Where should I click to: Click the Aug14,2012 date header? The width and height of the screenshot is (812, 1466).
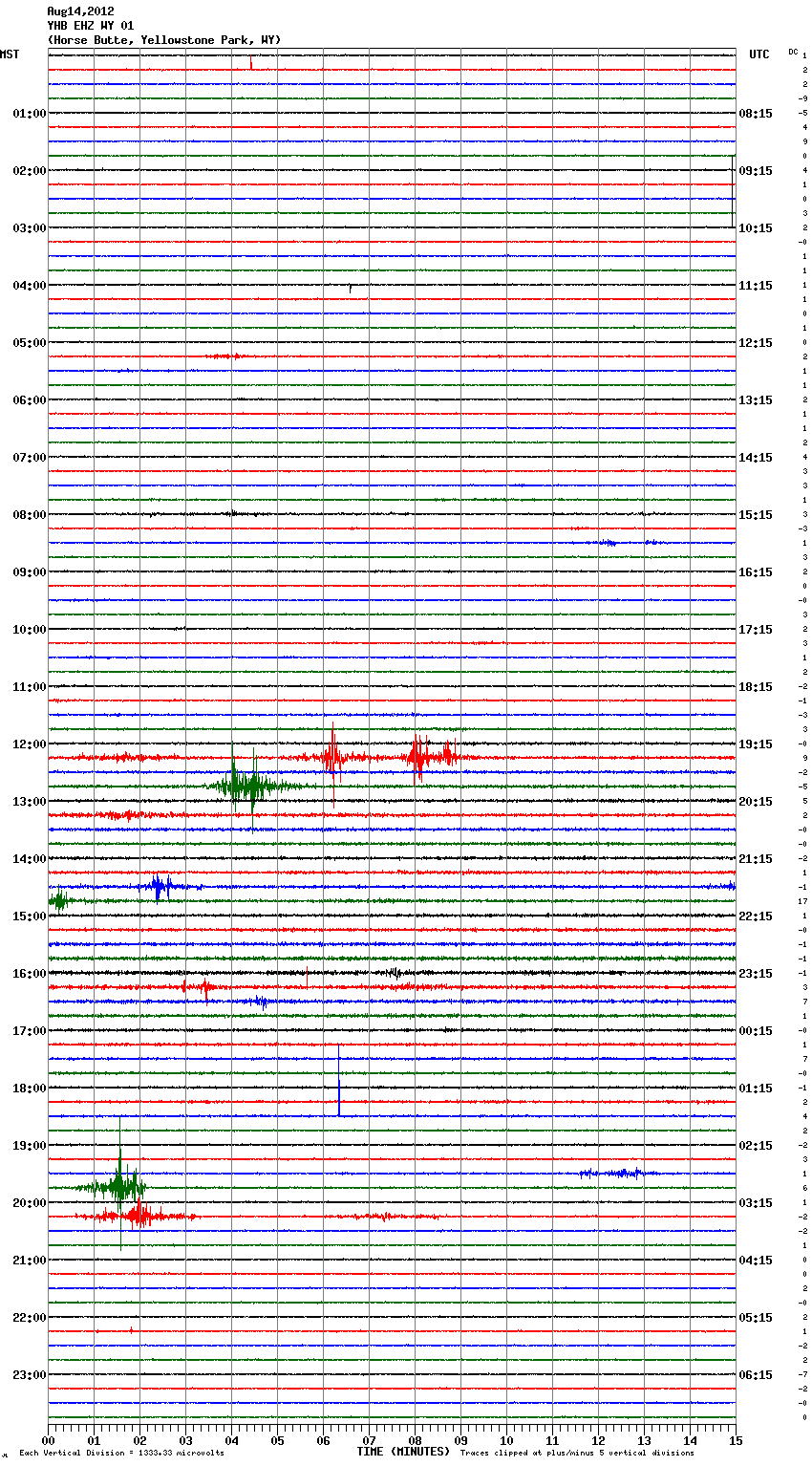tap(80, 11)
